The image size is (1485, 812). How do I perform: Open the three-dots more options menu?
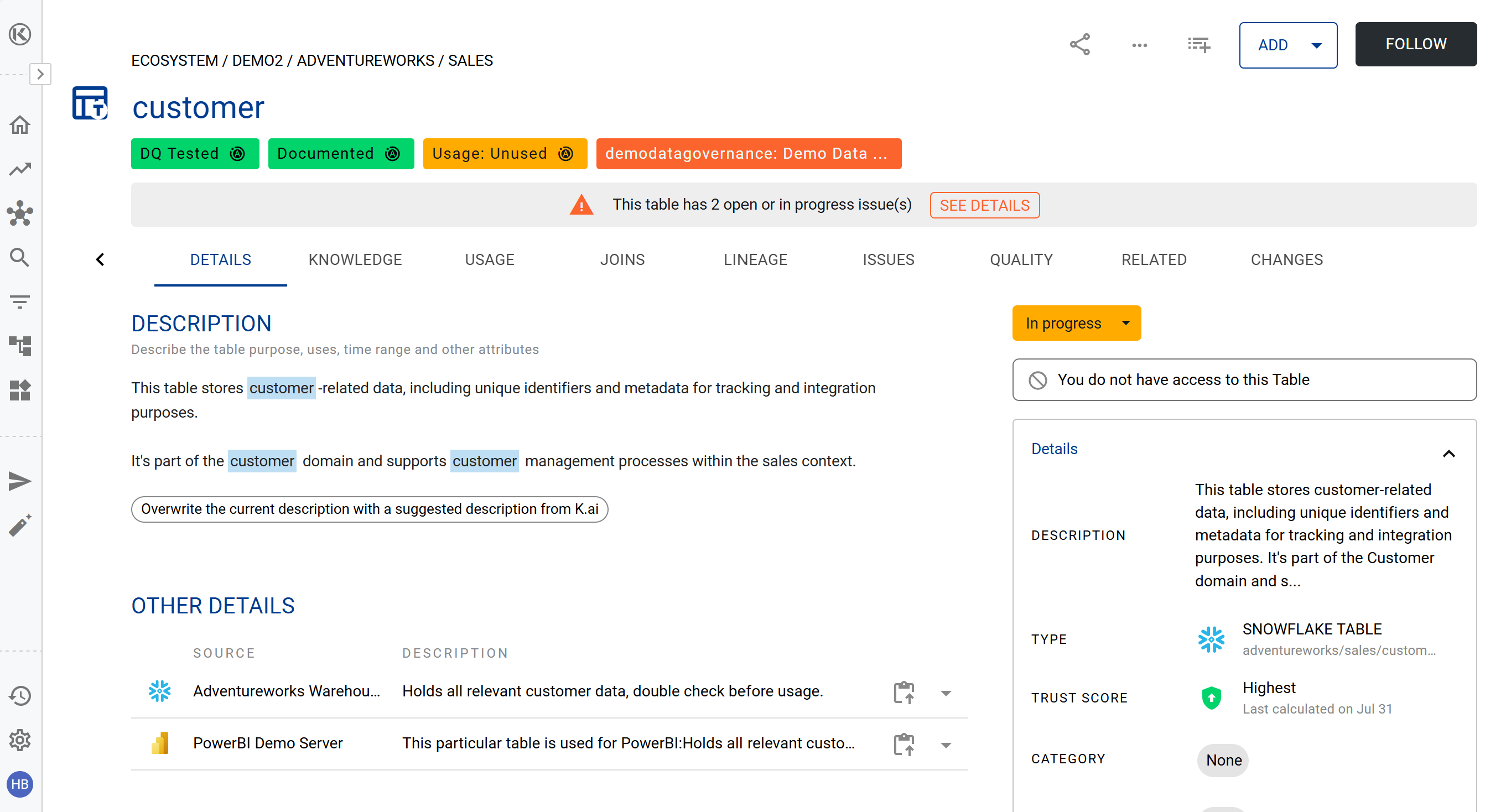1139,45
